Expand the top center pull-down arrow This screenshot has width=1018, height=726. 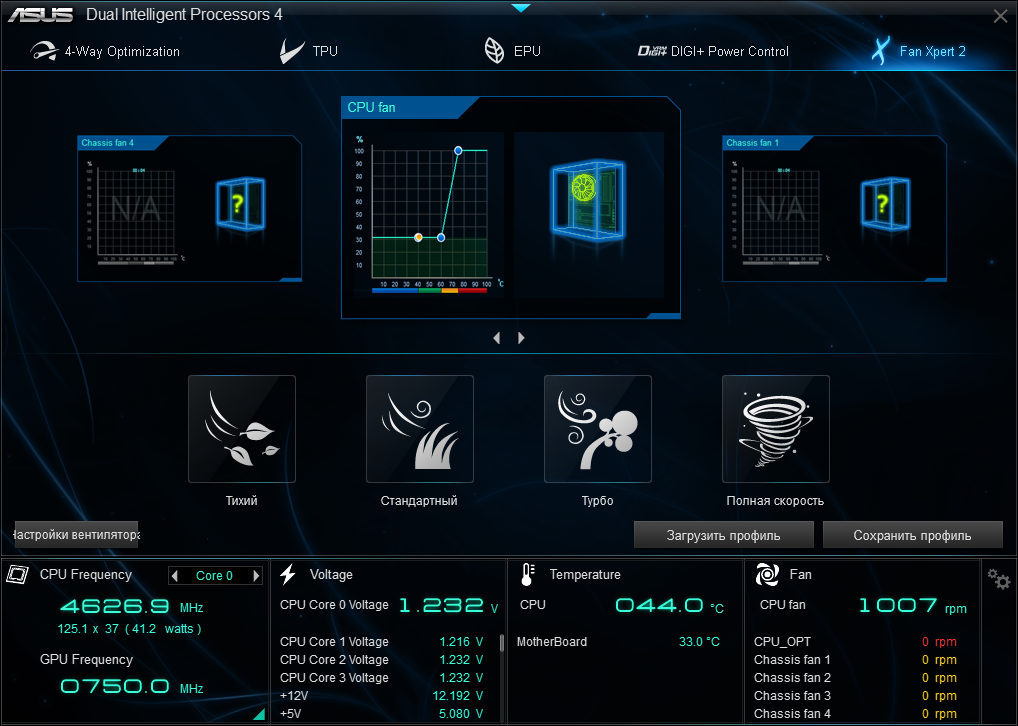(521, 8)
